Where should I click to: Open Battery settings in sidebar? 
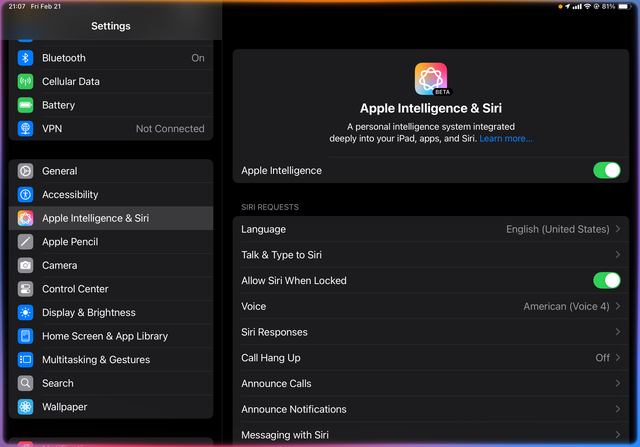[111, 105]
